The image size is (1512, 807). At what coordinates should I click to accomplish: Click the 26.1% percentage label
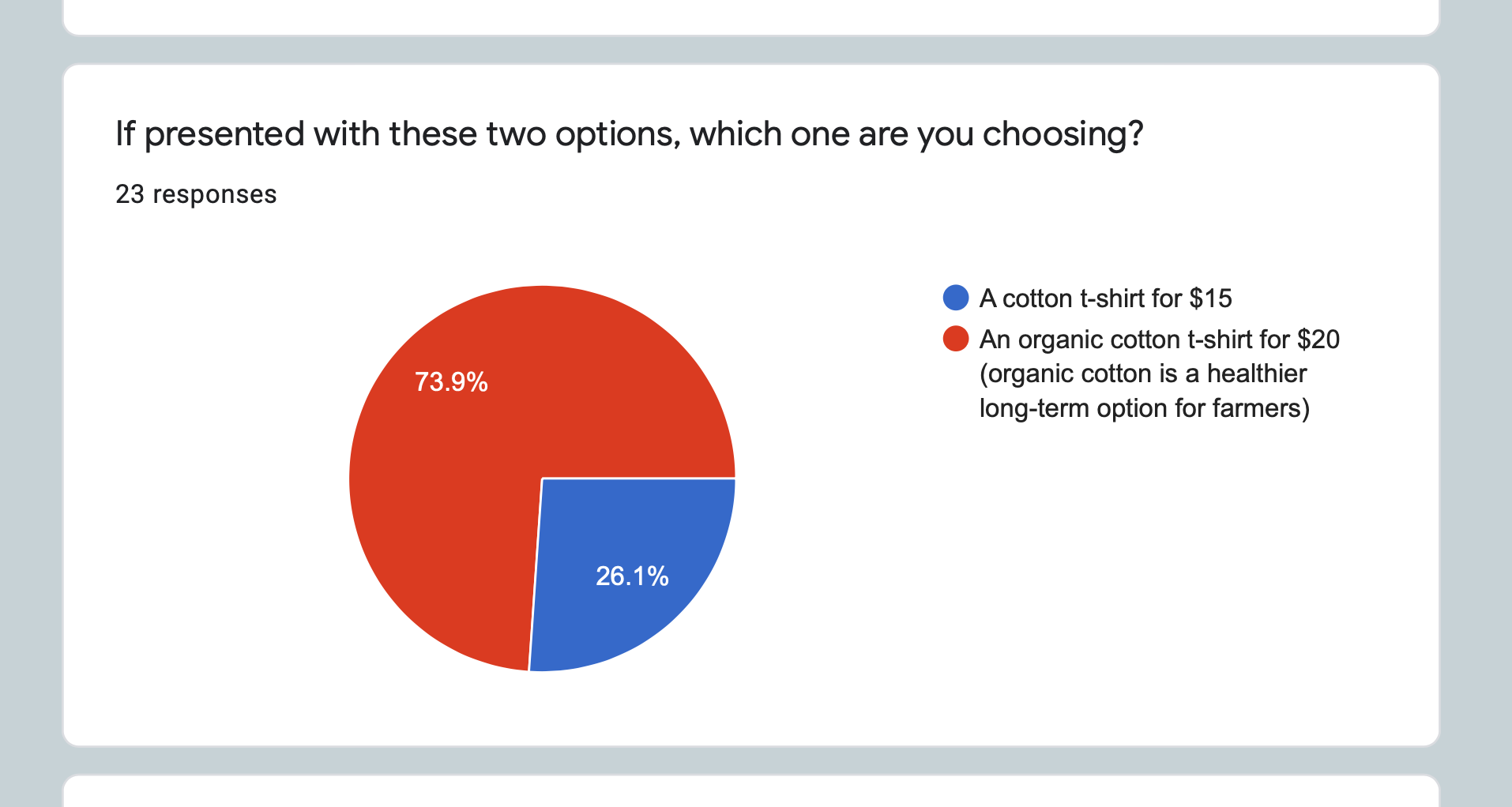click(x=632, y=576)
